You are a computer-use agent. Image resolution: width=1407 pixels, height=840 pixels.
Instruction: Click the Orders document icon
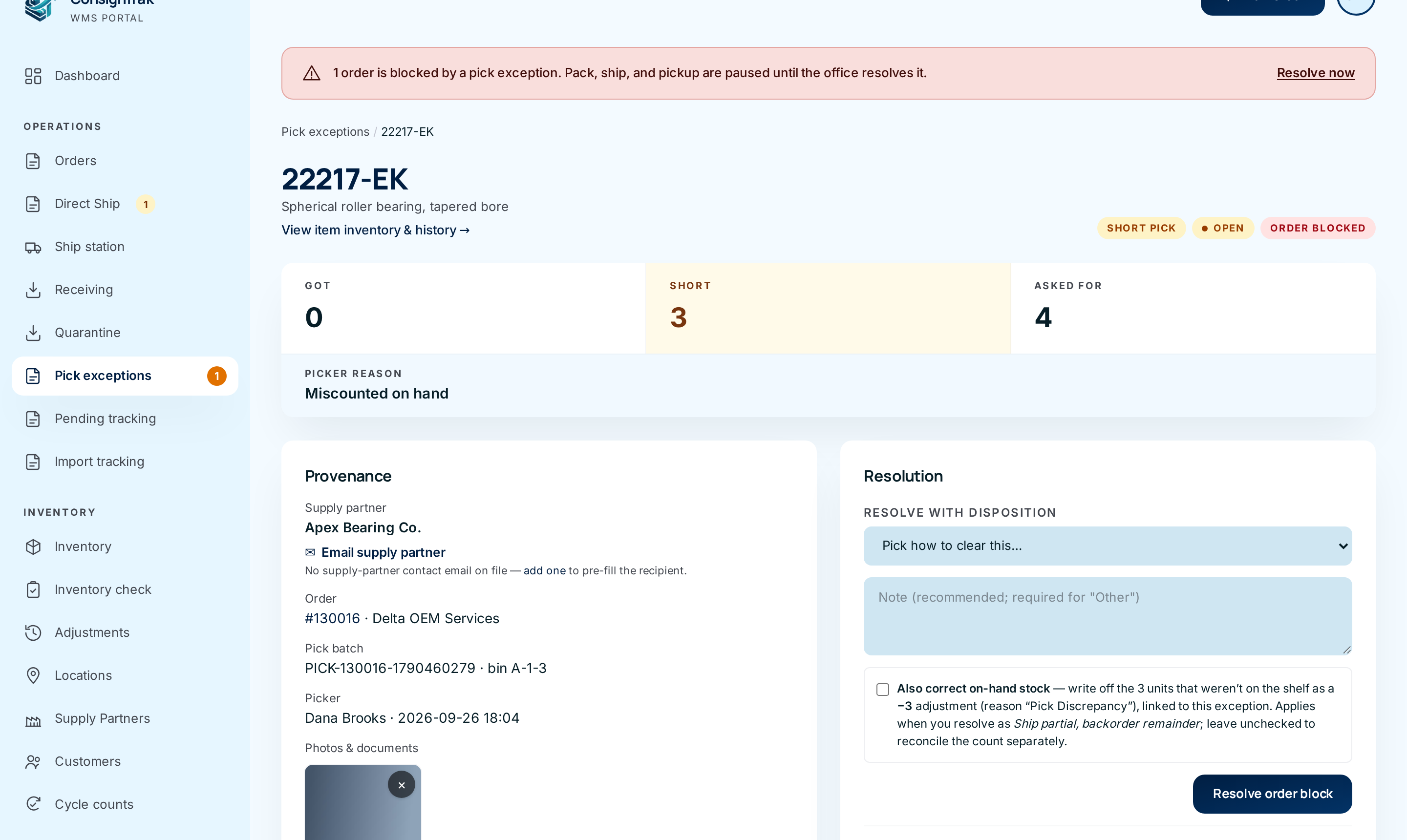click(33, 161)
